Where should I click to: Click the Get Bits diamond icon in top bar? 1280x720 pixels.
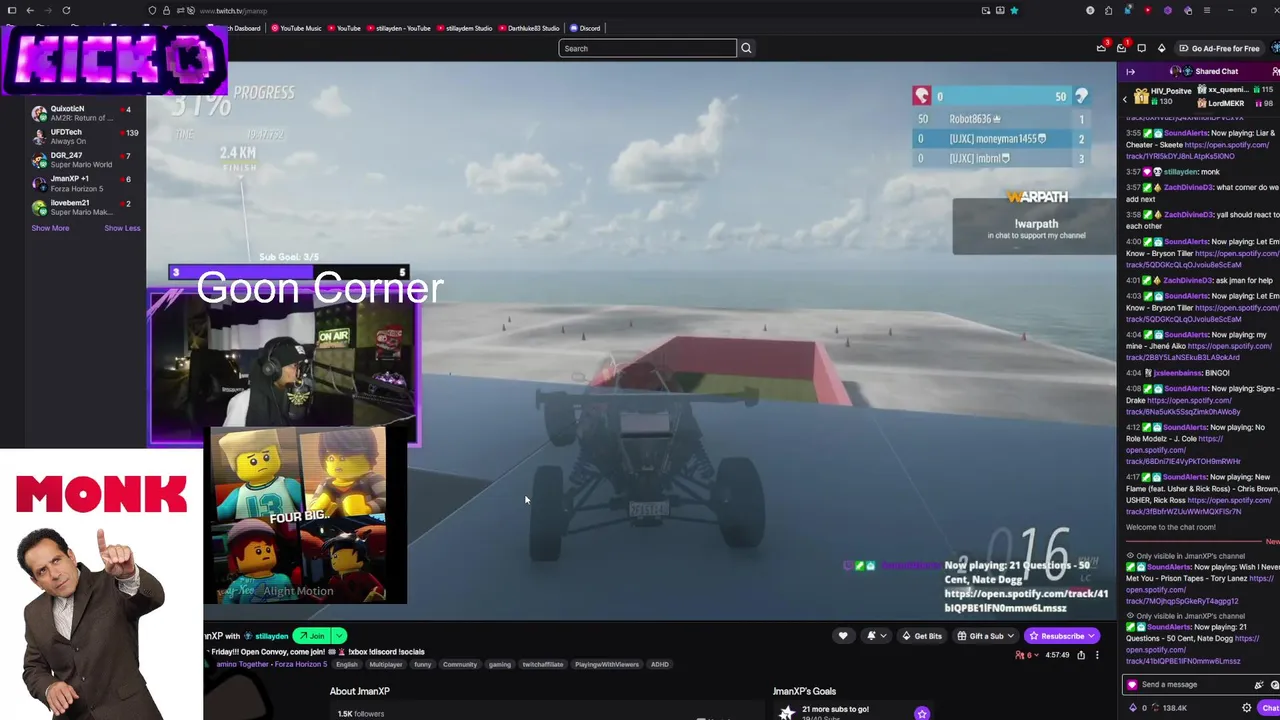1161,48
